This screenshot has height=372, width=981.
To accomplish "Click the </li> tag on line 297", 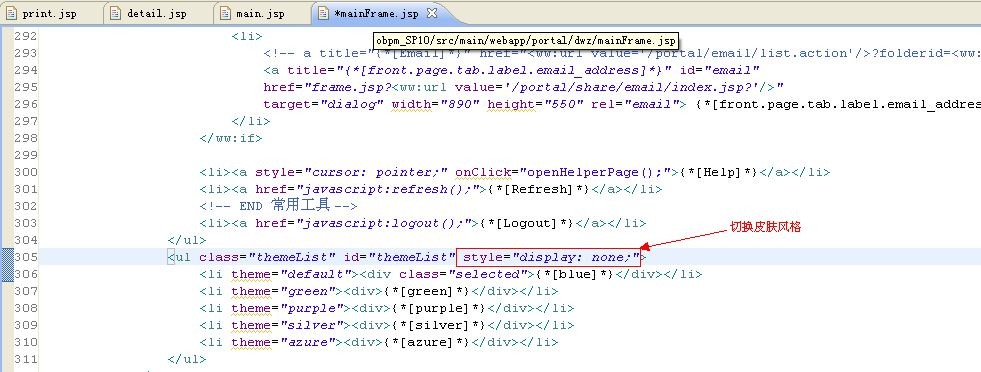I will pyautogui.click(x=251, y=121).
